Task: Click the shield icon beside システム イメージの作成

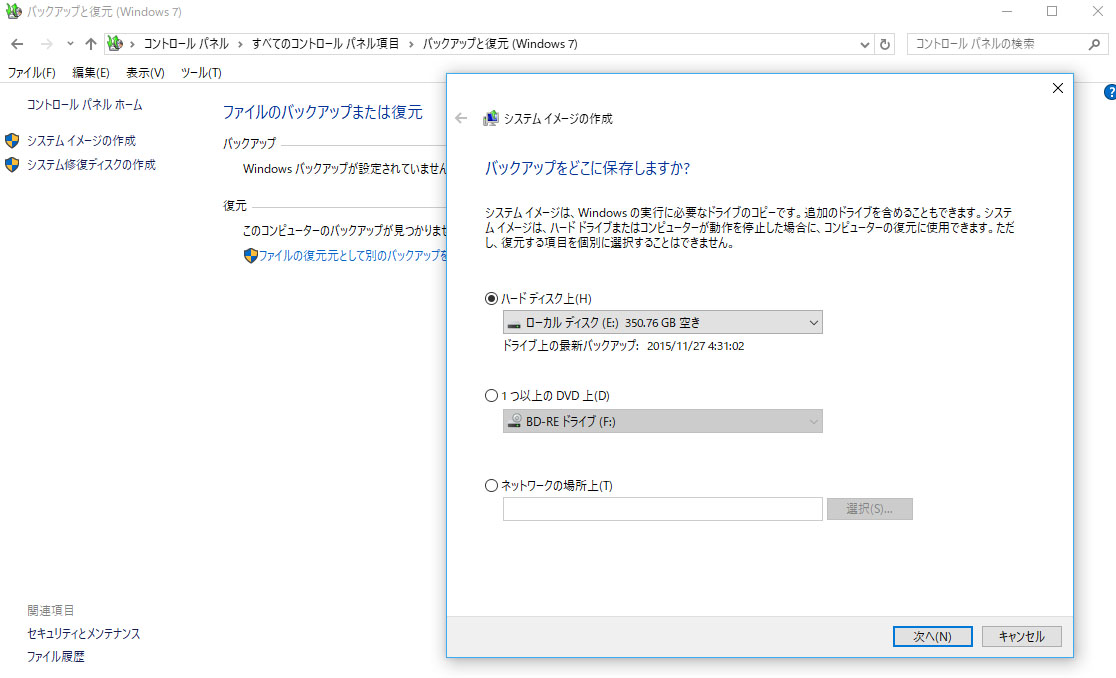Action: (x=12, y=141)
